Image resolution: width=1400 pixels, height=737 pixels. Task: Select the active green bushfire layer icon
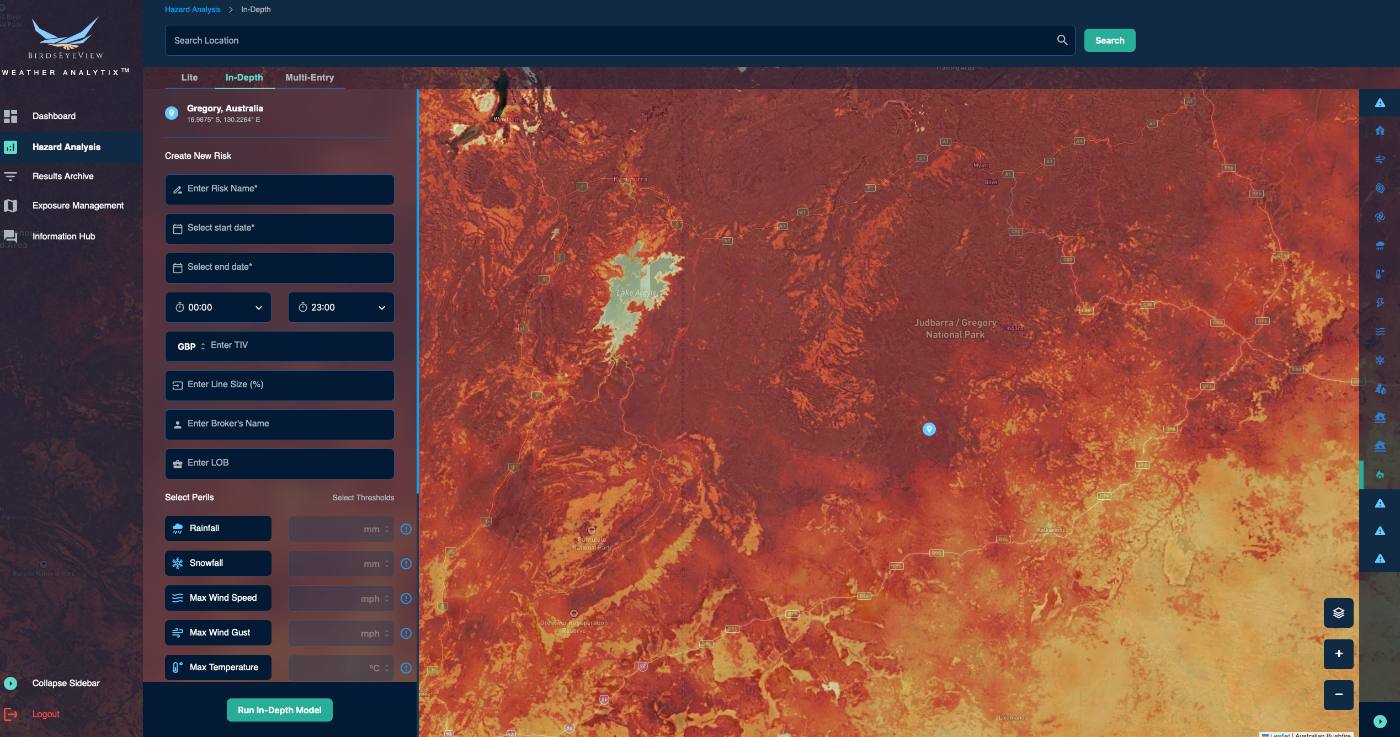(1380, 474)
